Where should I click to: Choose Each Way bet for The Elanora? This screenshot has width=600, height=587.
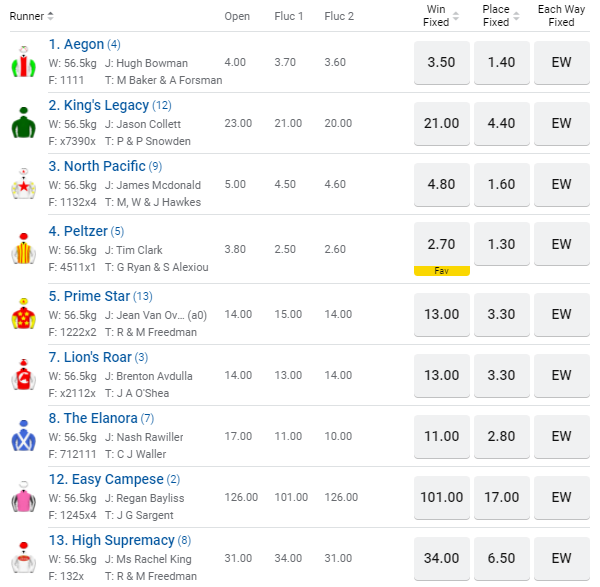click(x=561, y=436)
